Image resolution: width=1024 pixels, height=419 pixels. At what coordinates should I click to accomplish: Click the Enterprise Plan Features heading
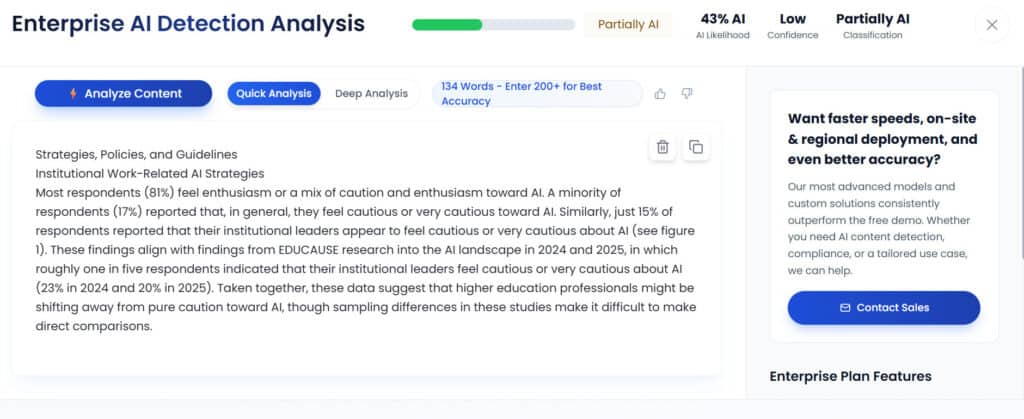pyautogui.click(x=850, y=376)
